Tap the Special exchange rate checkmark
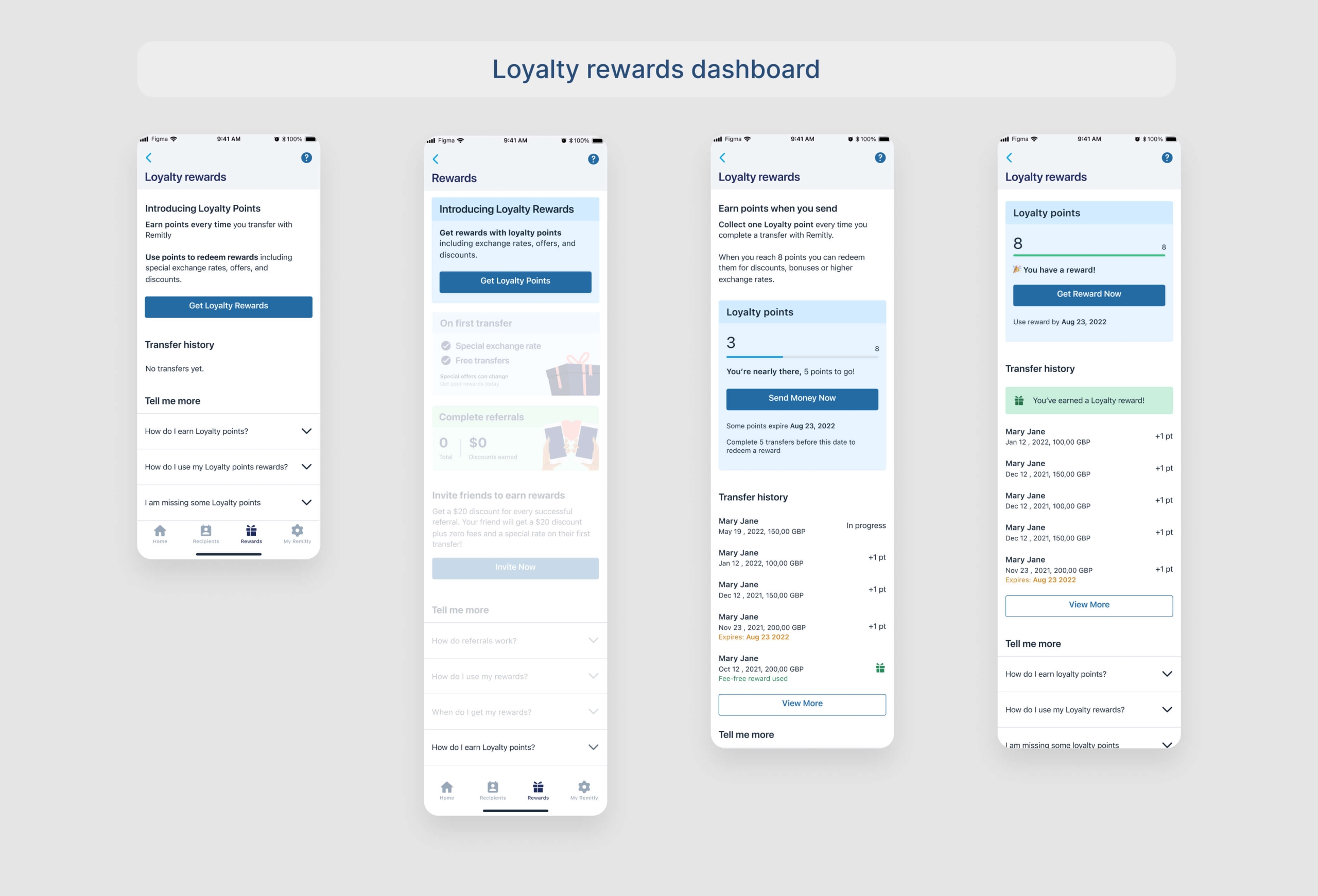This screenshot has width=1318, height=896. point(446,346)
